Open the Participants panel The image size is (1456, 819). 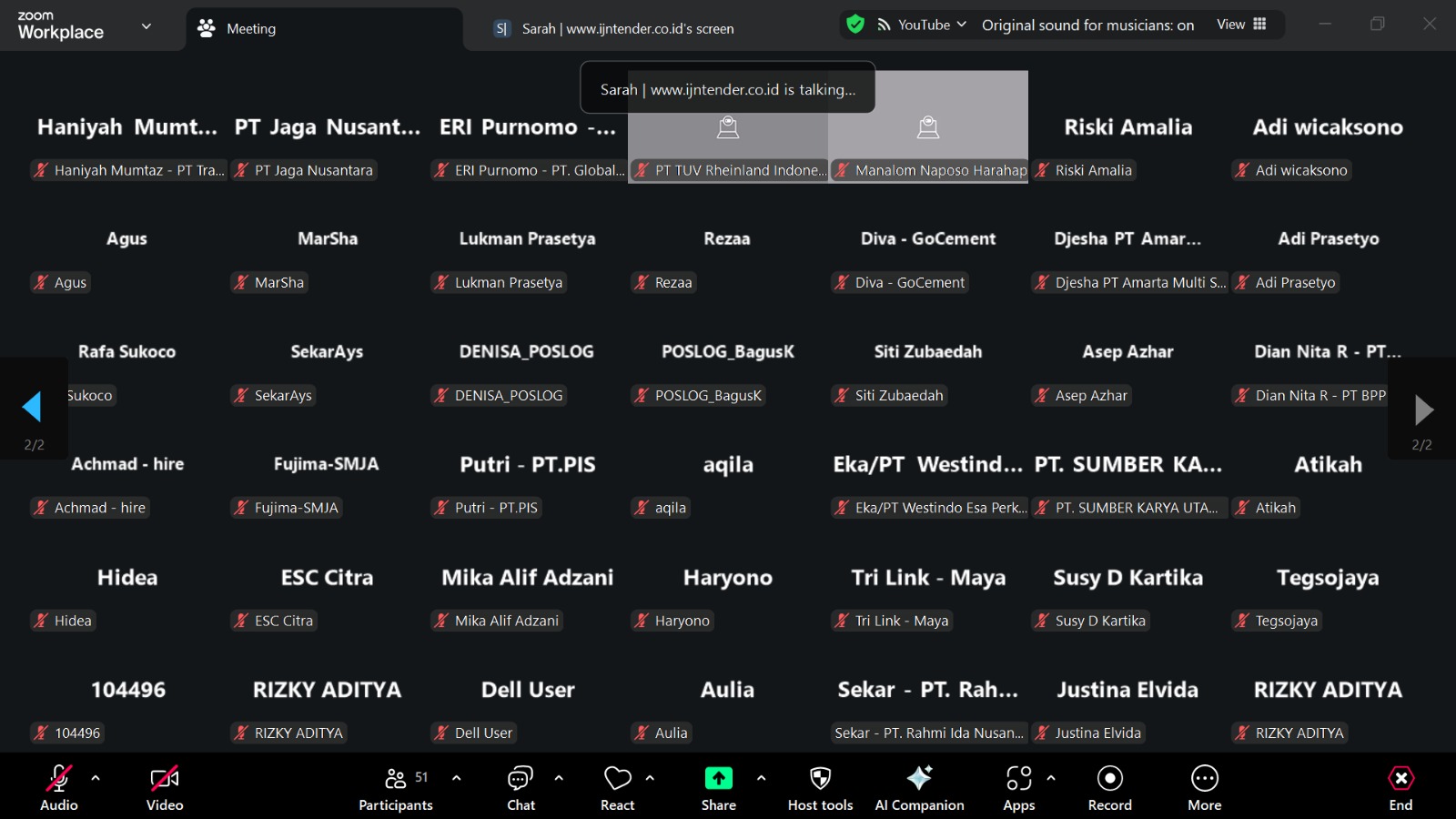395,788
